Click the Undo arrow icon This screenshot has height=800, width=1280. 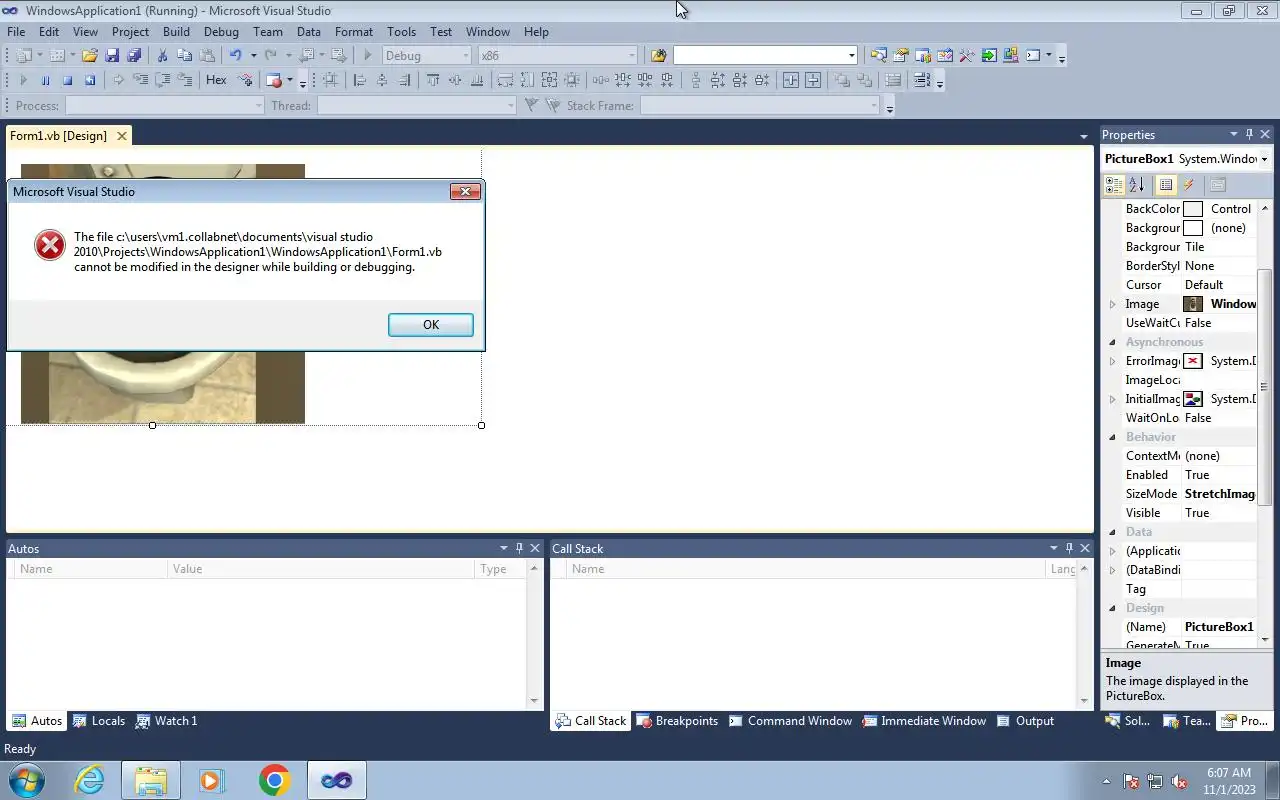pos(235,55)
